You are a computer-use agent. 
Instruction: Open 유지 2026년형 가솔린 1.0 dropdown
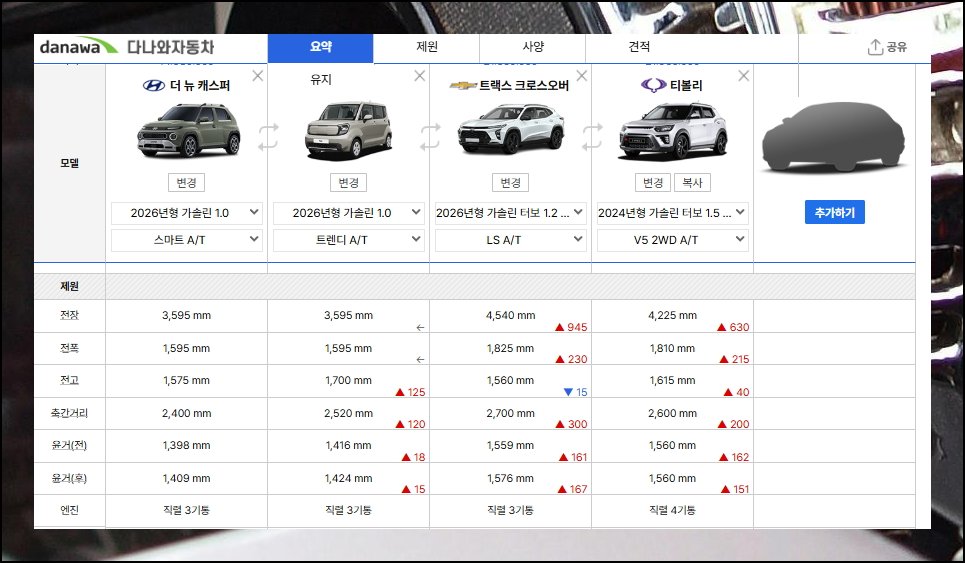tap(348, 213)
